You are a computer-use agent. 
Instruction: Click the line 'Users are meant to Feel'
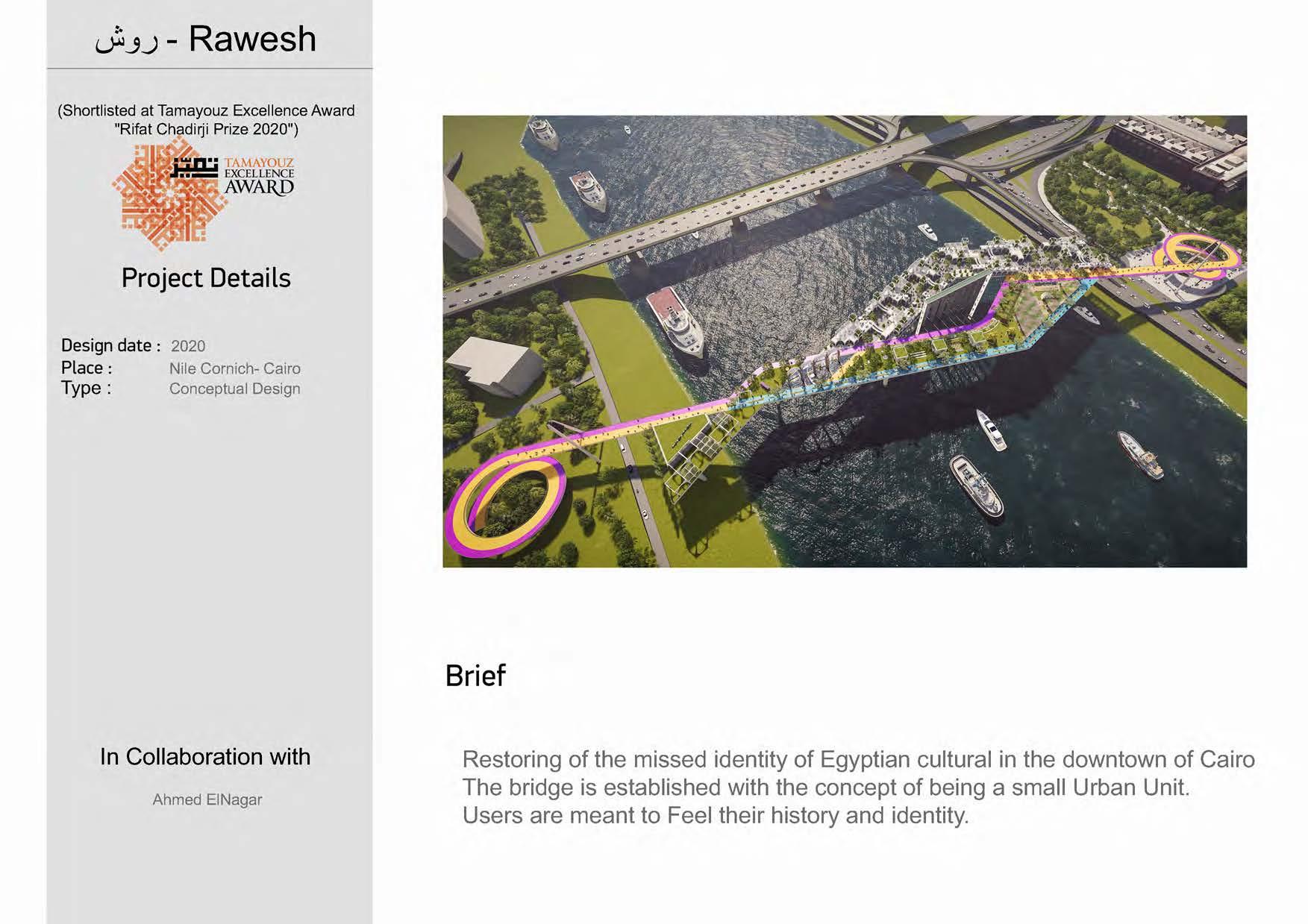coord(716,815)
